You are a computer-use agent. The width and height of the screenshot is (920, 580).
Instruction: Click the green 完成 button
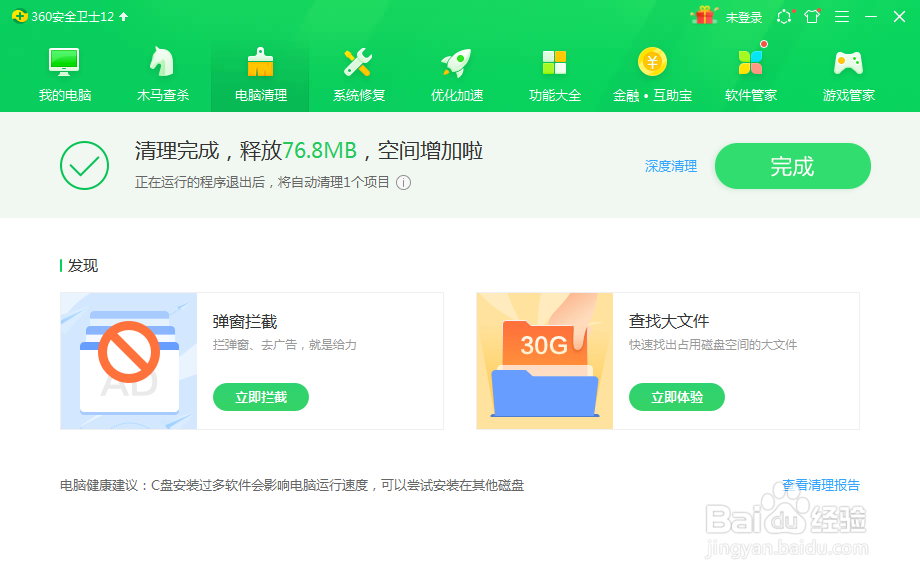(x=793, y=166)
